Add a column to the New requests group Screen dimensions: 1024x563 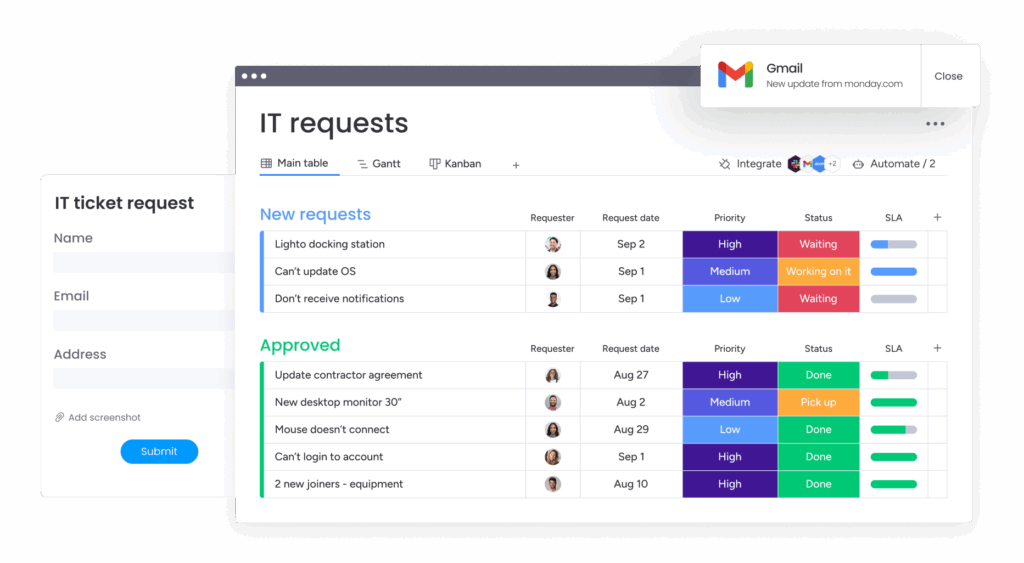[937, 217]
